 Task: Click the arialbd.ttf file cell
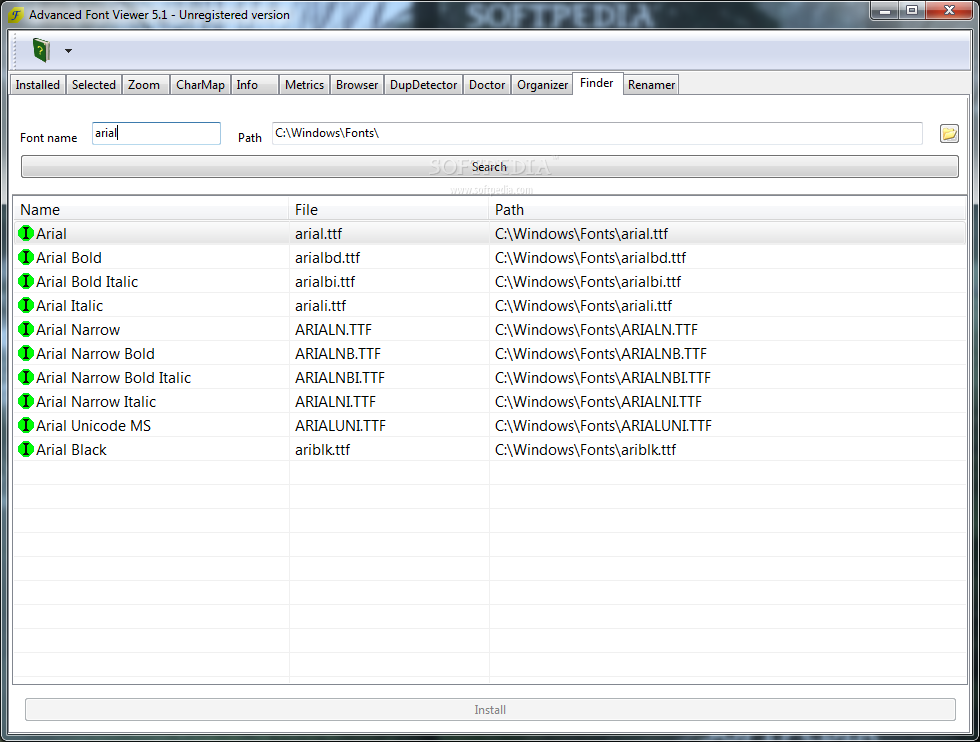pyautogui.click(x=328, y=258)
